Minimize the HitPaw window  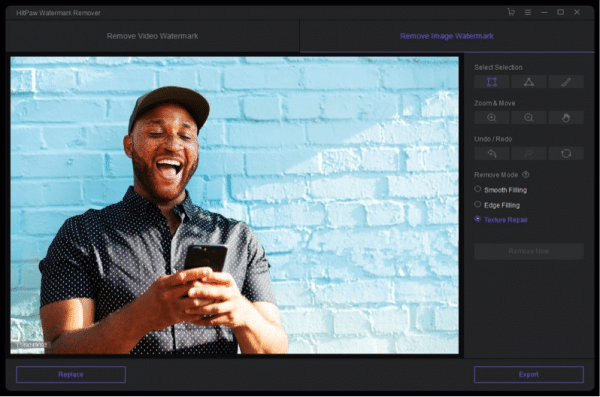544,13
